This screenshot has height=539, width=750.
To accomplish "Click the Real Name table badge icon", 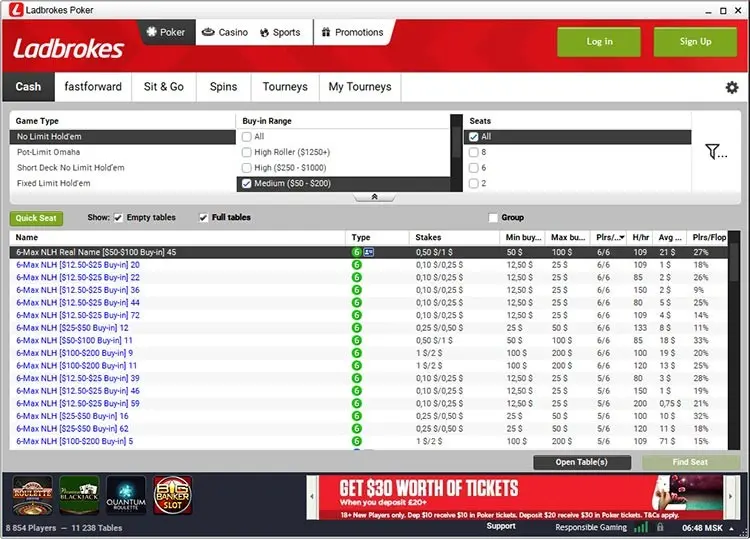I will point(368,252).
